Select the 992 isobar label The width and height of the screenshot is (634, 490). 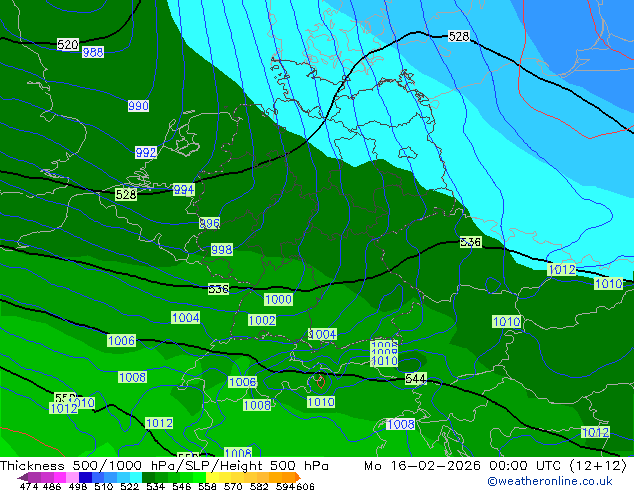(146, 152)
